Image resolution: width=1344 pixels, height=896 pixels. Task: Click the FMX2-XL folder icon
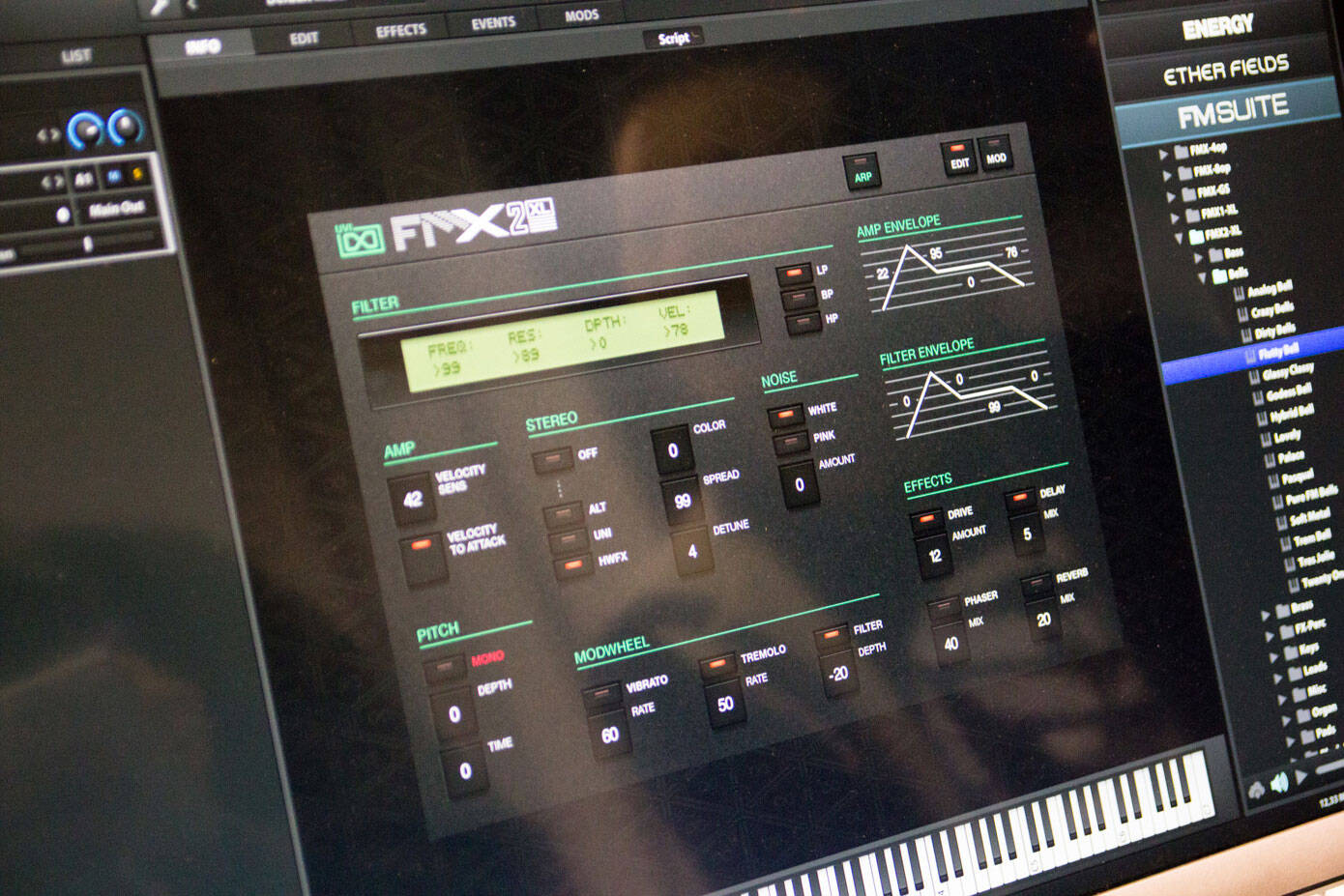1195,236
